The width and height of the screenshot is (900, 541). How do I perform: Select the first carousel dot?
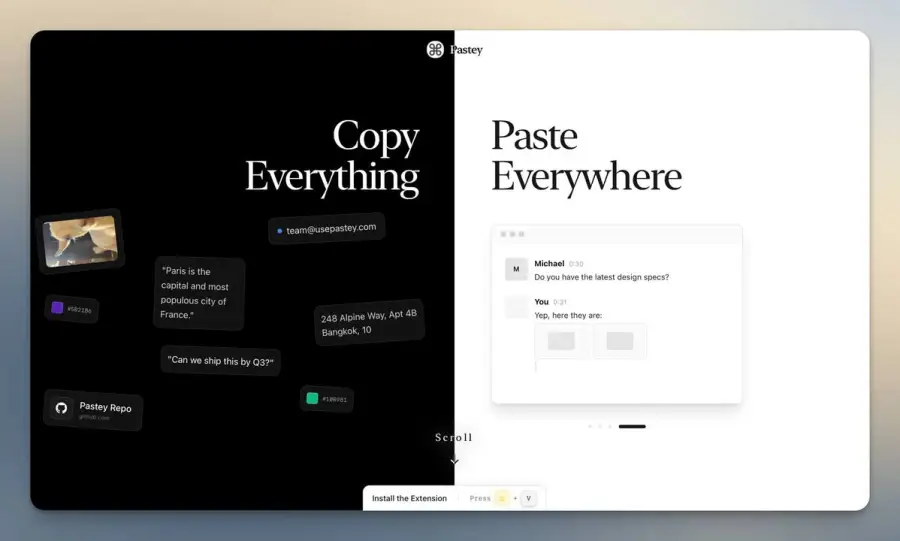[x=590, y=426]
